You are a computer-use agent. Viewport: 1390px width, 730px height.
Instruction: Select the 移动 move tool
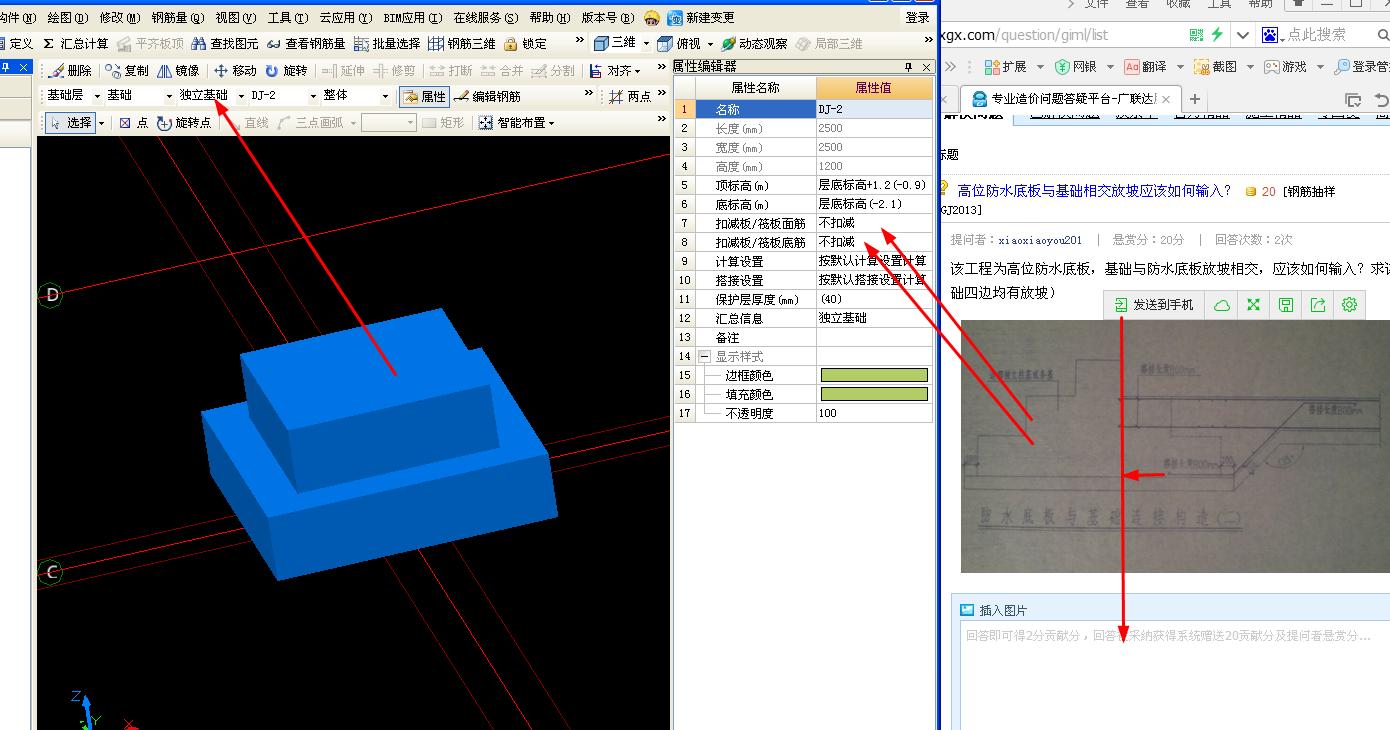click(236, 71)
